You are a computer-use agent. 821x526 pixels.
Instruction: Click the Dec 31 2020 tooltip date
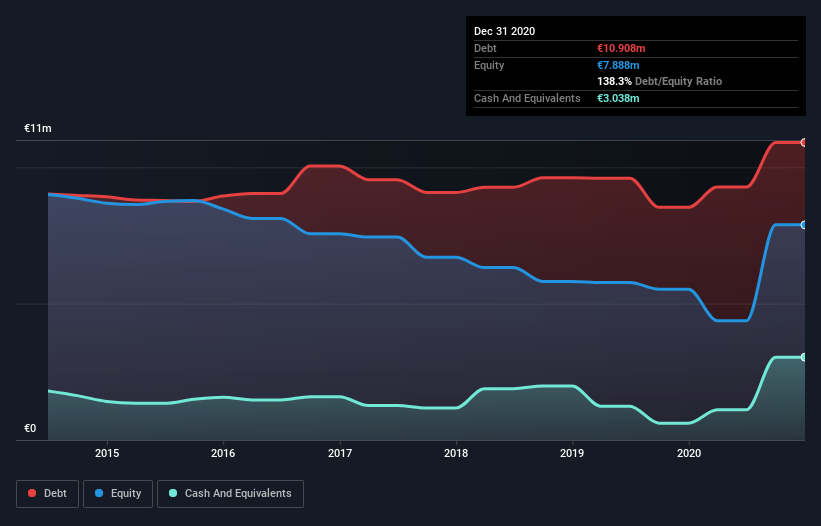click(x=504, y=31)
